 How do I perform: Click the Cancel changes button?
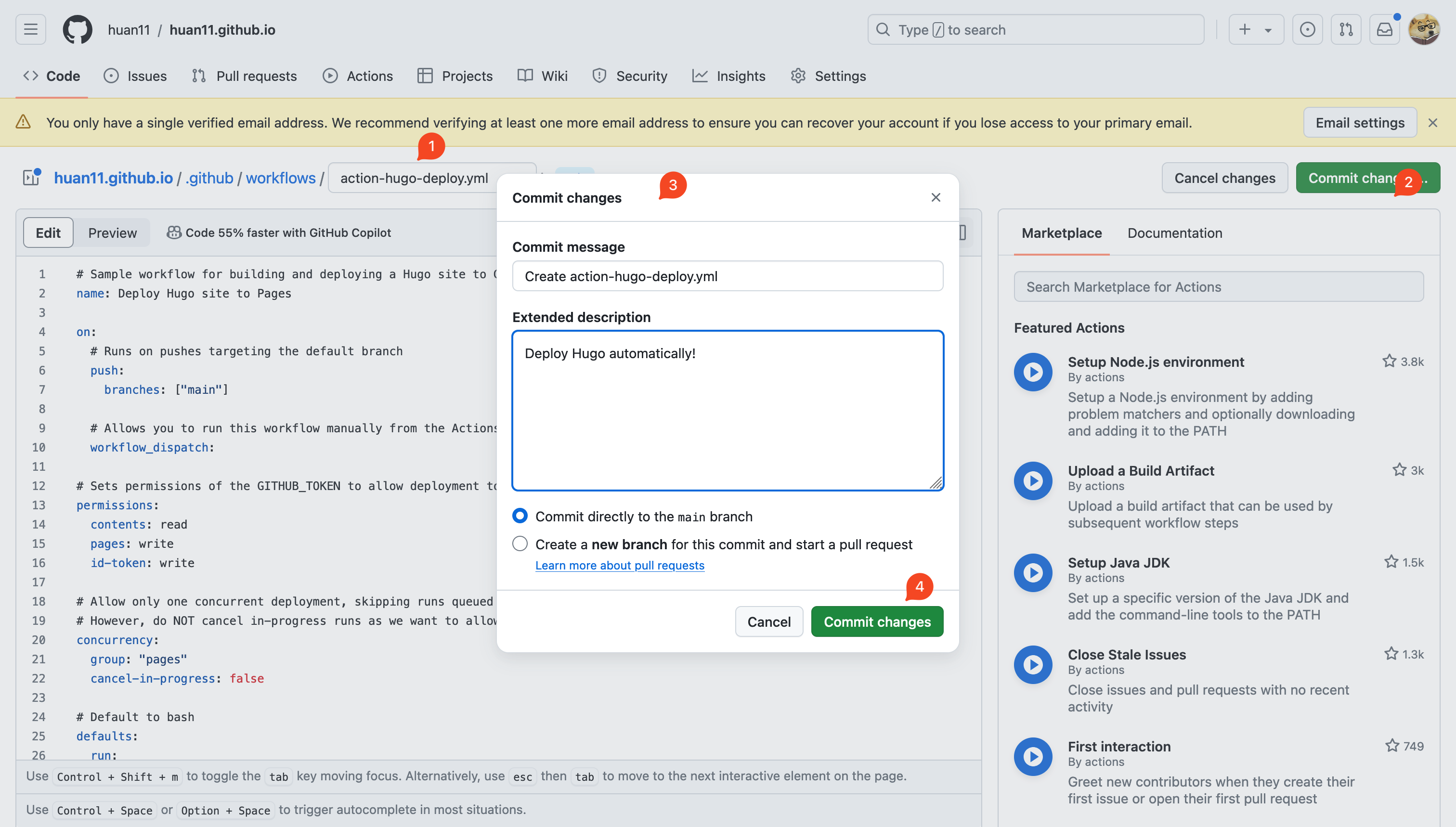coord(1224,178)
